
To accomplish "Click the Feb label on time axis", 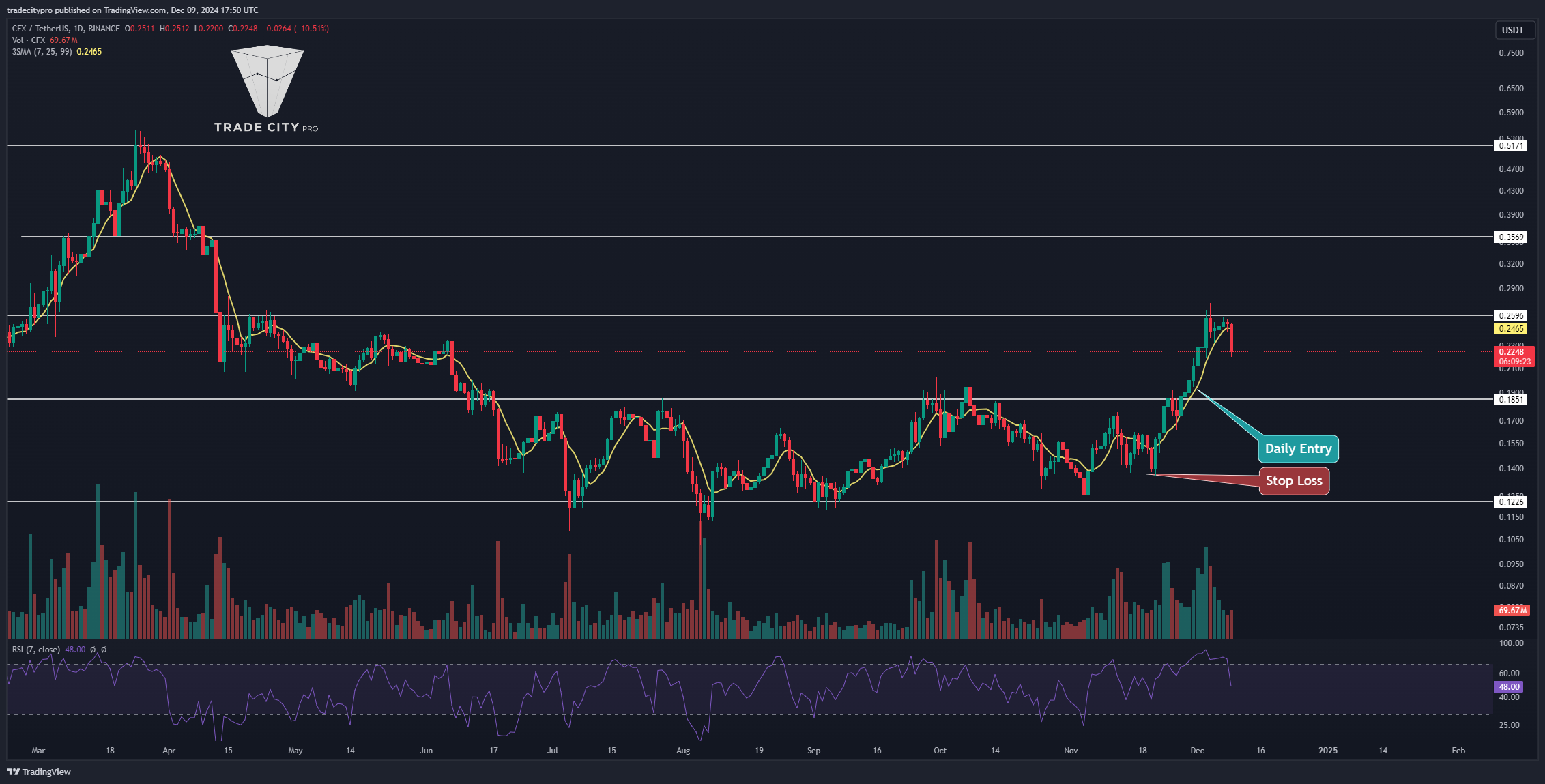I will (1458, 751).
